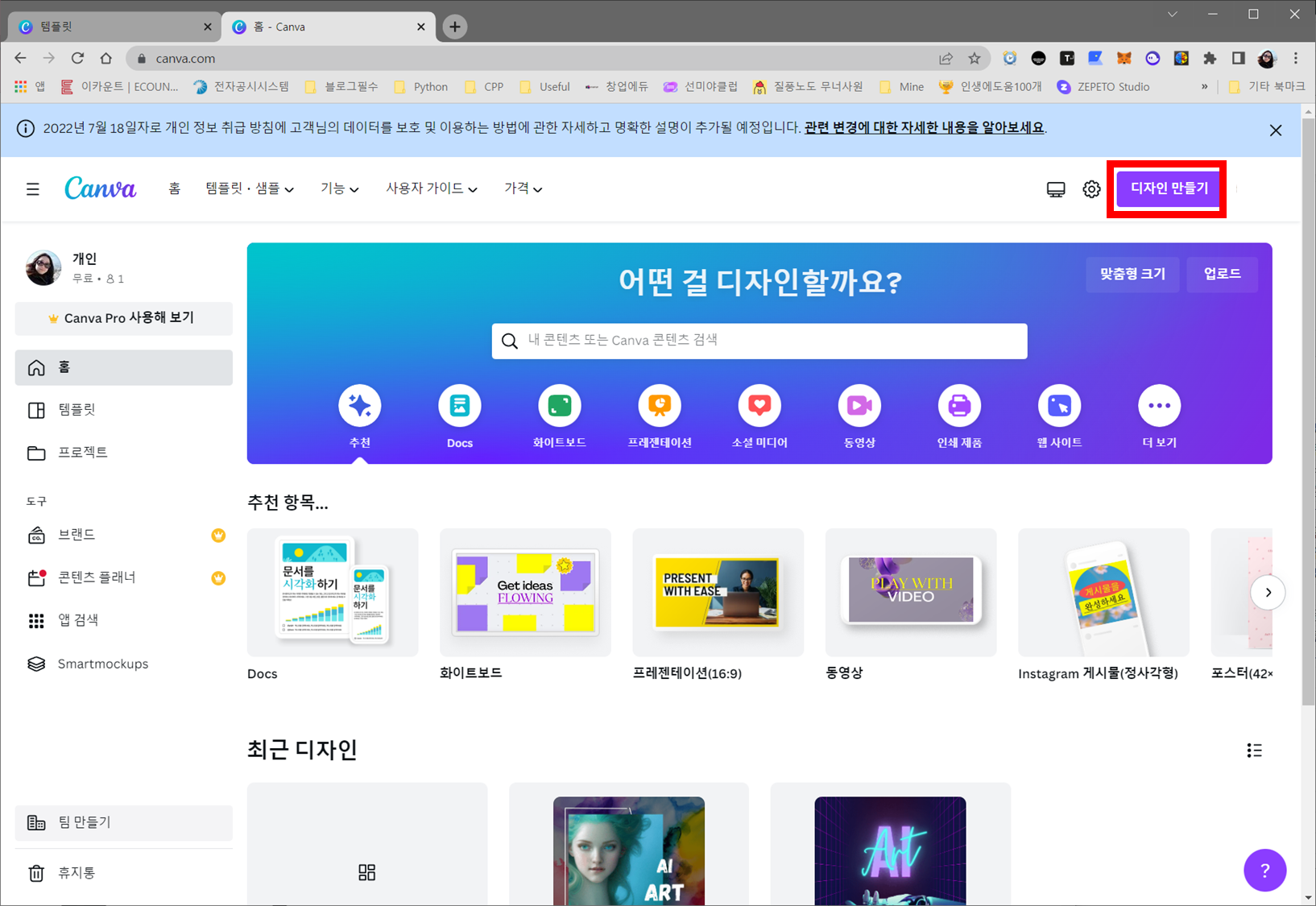Select 홈 in the left sidebar
The image size is (1316, 906).
tap(124, 367)
